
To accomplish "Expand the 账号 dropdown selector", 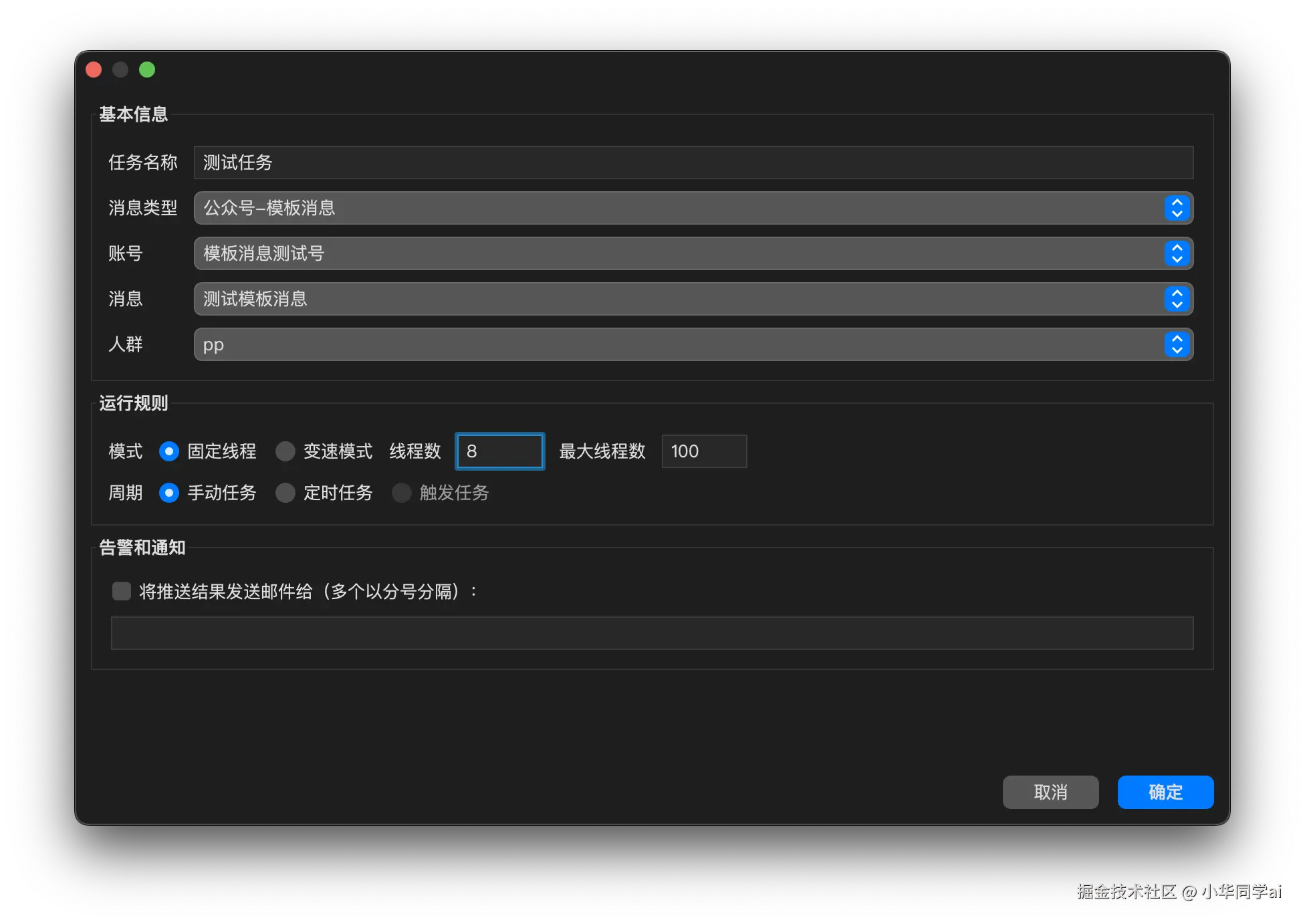I will pos(1177,253).
